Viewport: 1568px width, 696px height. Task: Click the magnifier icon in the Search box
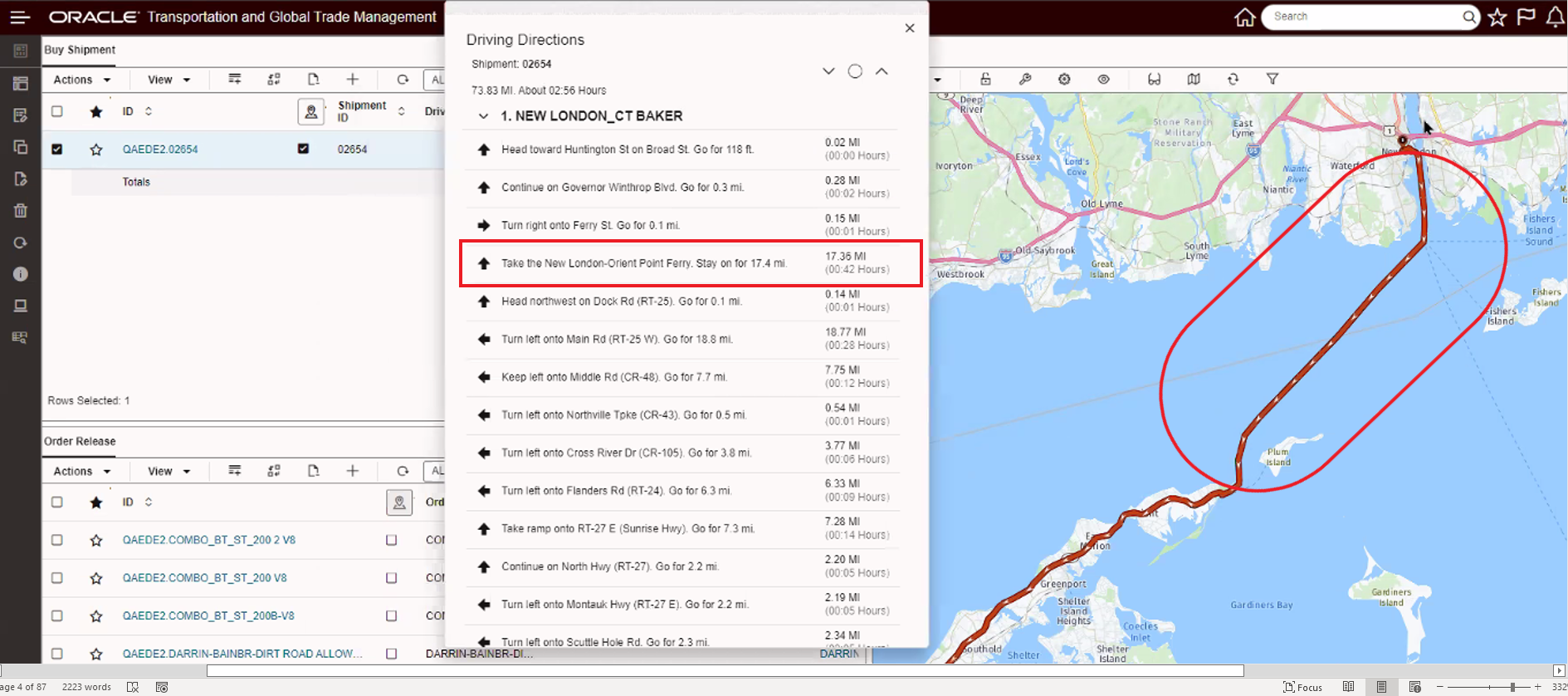pos(1468,17)
